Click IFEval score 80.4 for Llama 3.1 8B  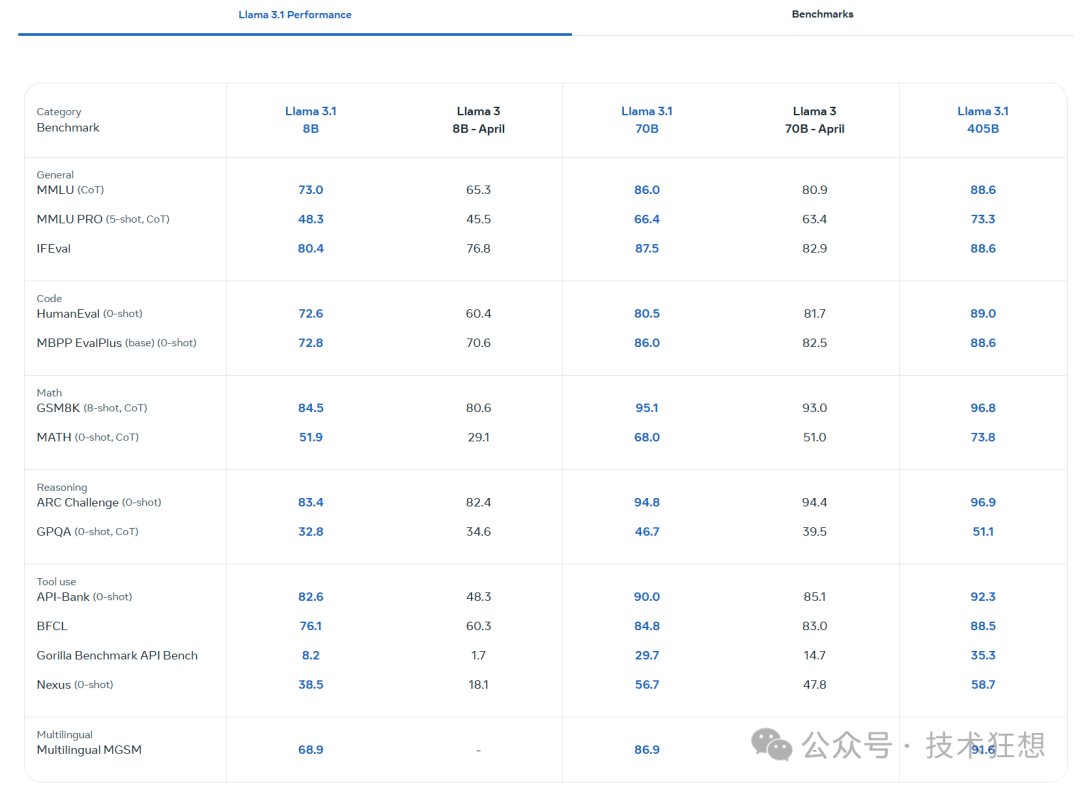[x=311, y=249]
